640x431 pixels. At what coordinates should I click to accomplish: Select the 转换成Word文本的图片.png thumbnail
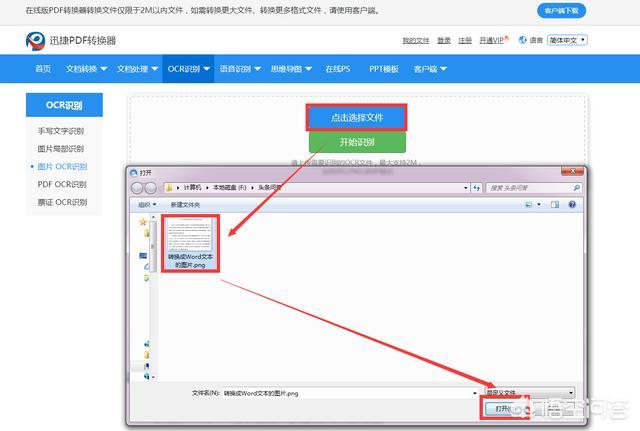[190, 243]
